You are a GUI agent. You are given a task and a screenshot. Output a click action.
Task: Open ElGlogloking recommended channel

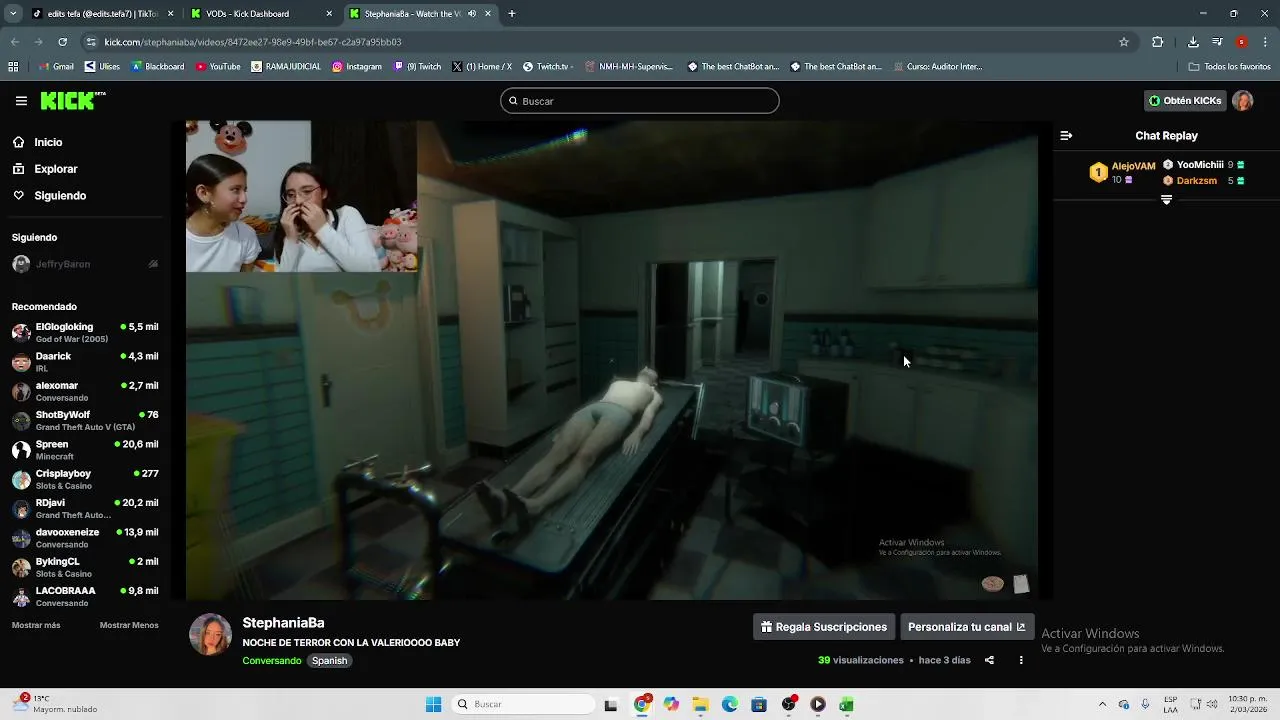point(85,333)
